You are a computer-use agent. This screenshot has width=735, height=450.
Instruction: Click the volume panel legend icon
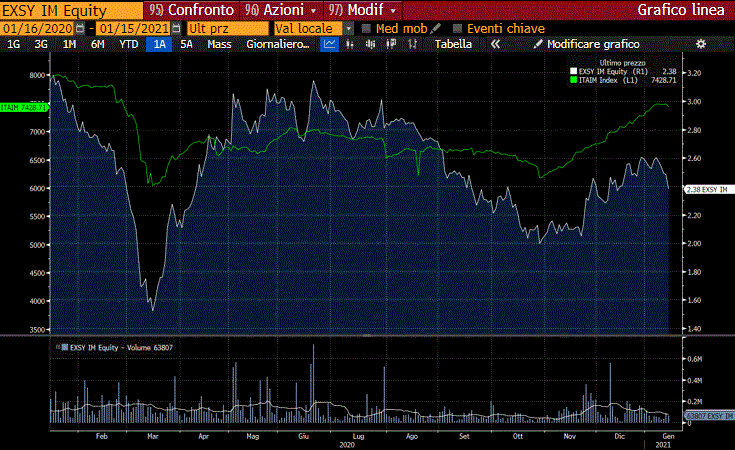point(64,347)
